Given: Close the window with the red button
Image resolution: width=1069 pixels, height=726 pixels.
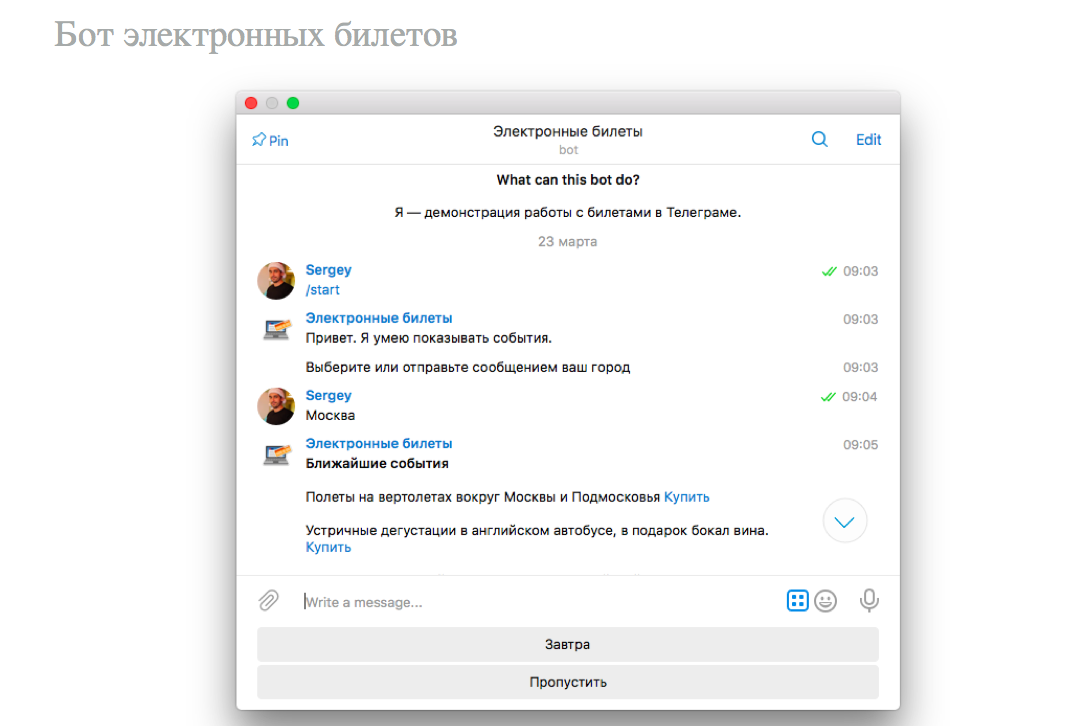Looking at the screenshot, I should [251, 103].
